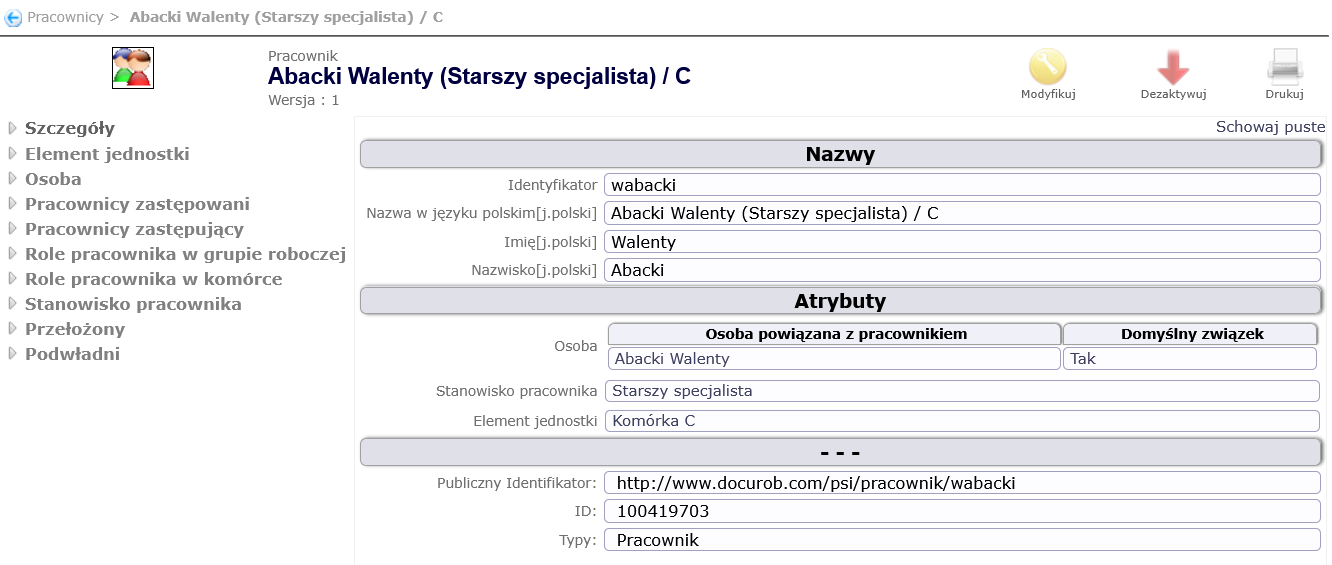Click the Publiczny Identyfikator URL field

tap(961, 483)
